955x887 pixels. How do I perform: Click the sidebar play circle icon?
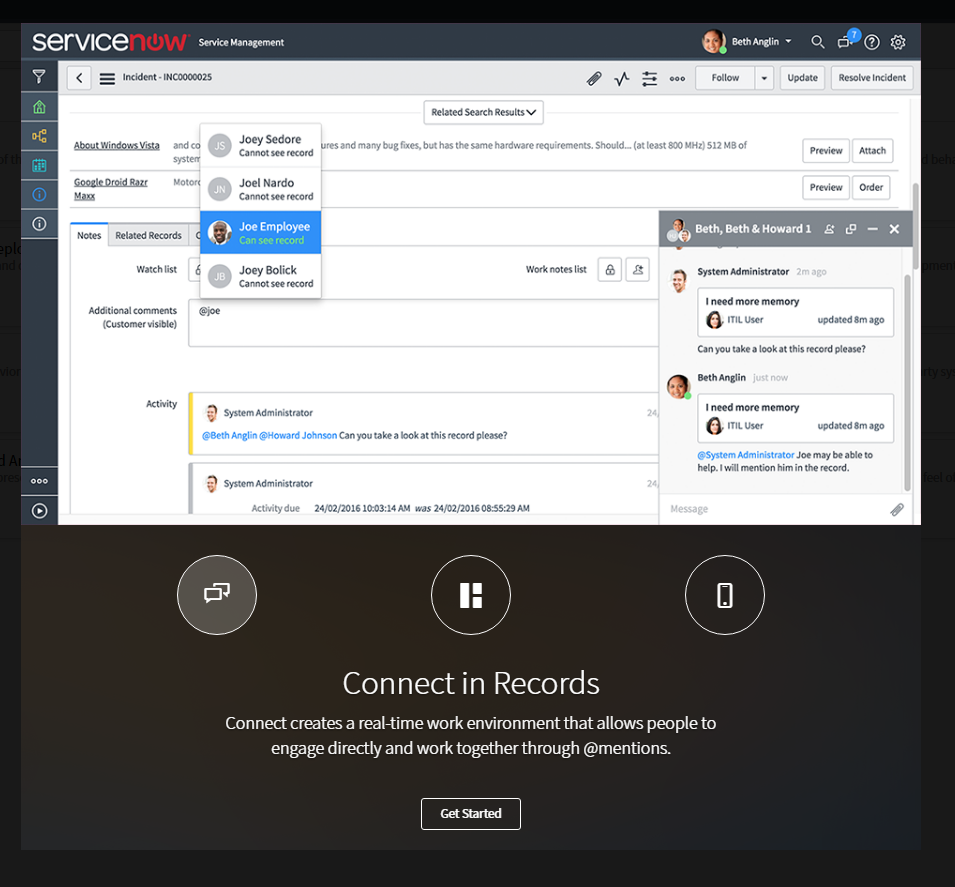pyautogui.click(x=39, y=511)
